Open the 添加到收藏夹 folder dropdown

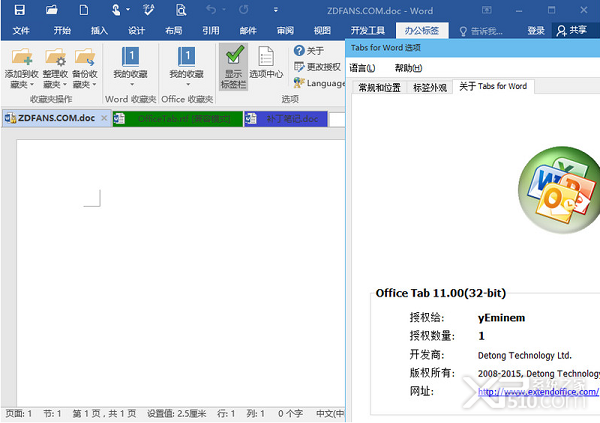click(21, 69)
